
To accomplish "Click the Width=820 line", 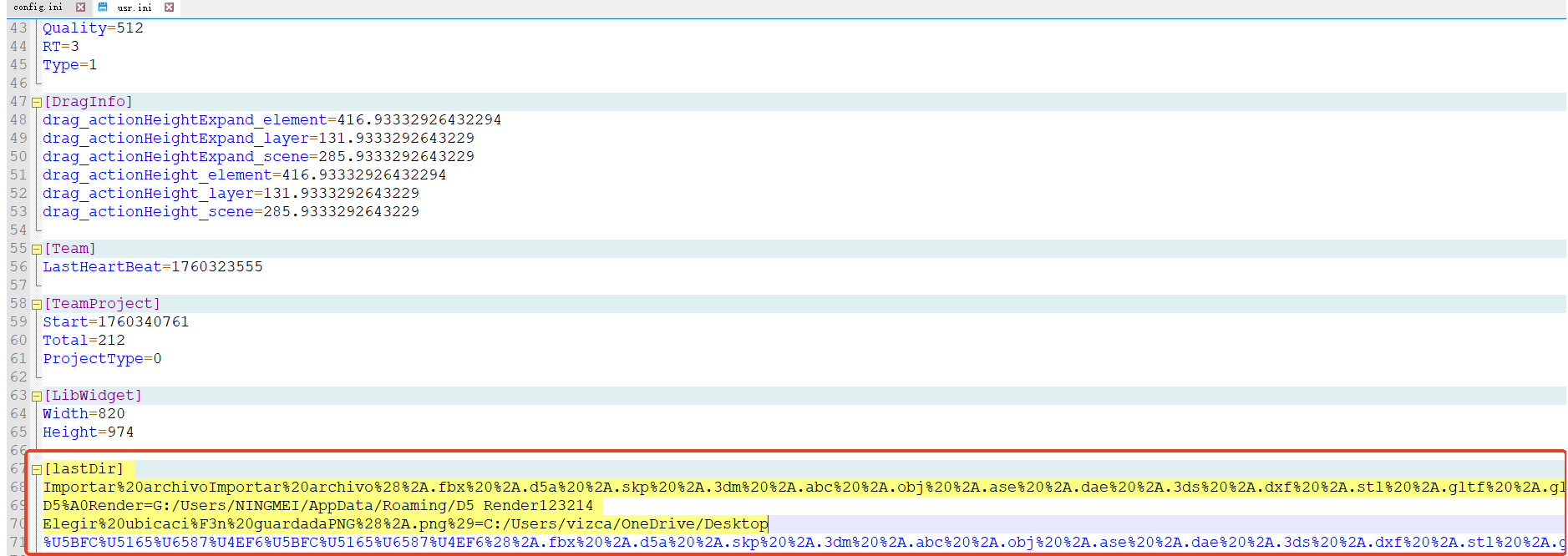I will (x=84, y=414).
